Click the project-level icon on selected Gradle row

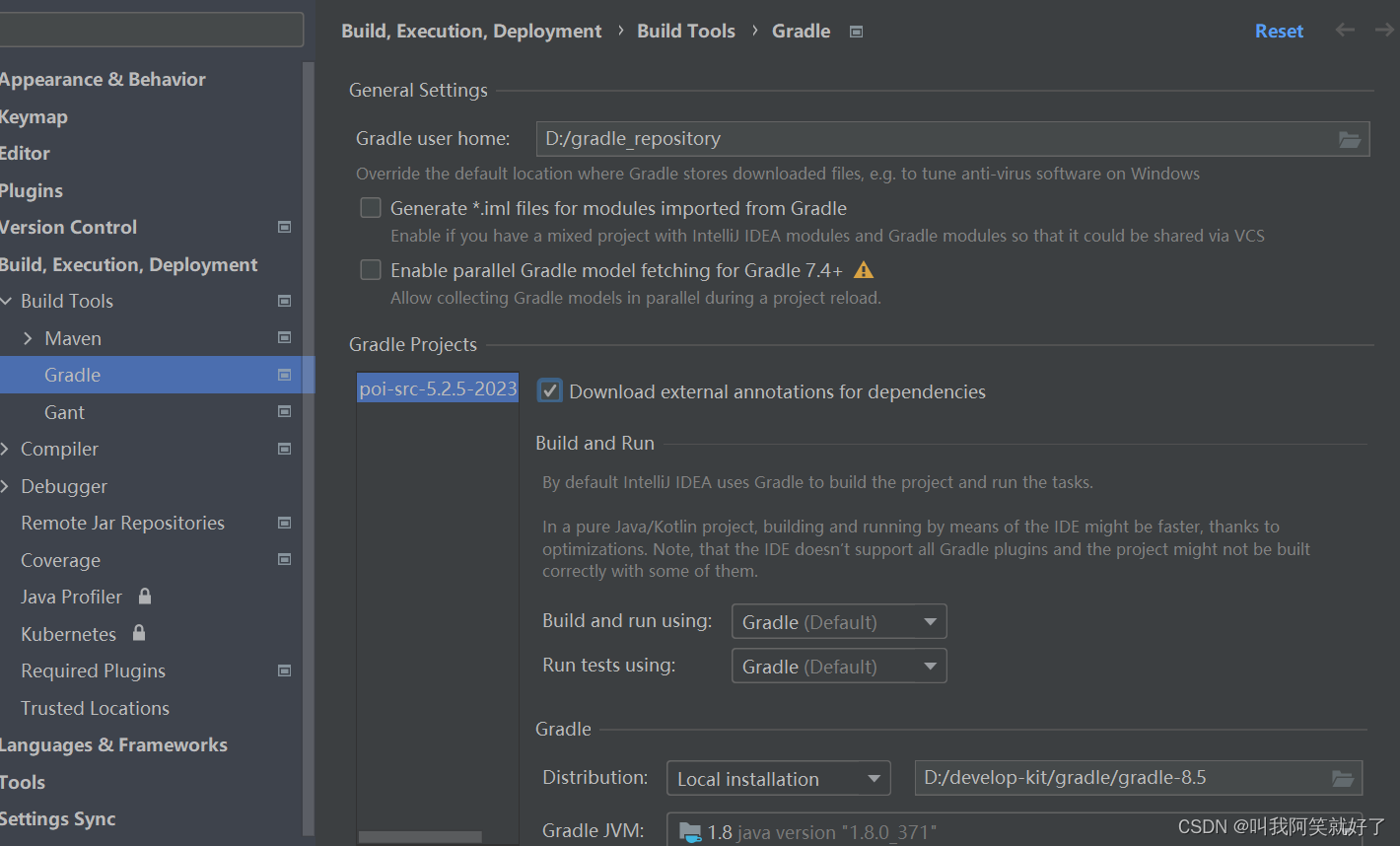[x=284, y=375]
